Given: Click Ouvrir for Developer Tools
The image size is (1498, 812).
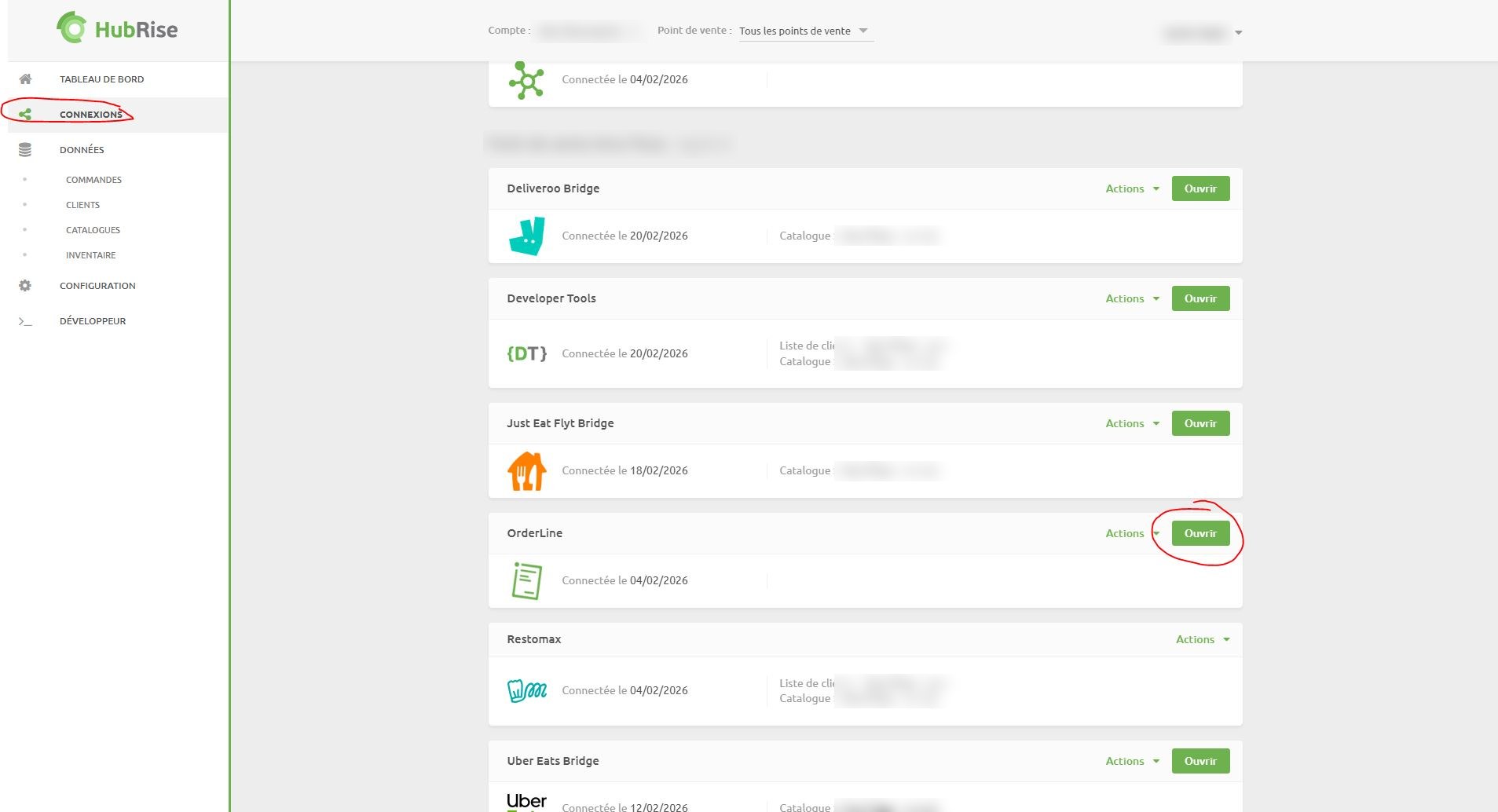Looking at the screenshot, I should tap(1200, 298).
